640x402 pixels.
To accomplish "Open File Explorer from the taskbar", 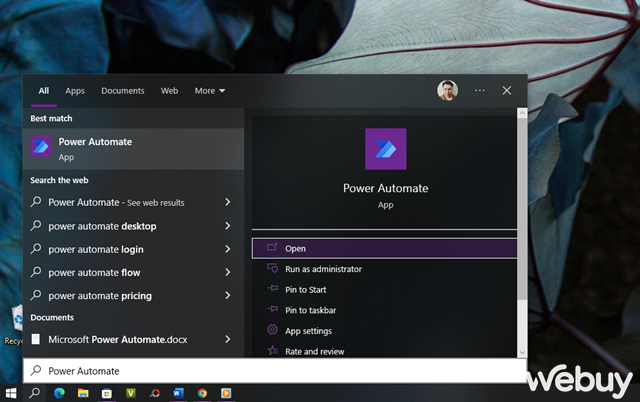I will point(83,393).
